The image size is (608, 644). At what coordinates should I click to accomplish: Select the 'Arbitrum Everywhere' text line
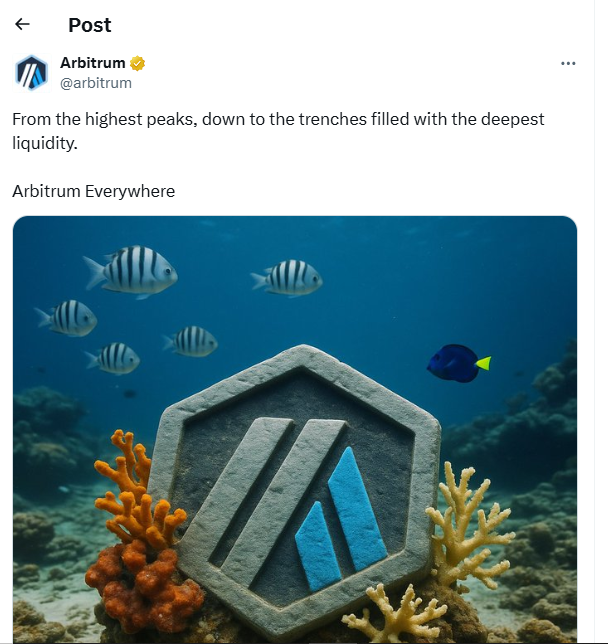click(x=93, y=191)
